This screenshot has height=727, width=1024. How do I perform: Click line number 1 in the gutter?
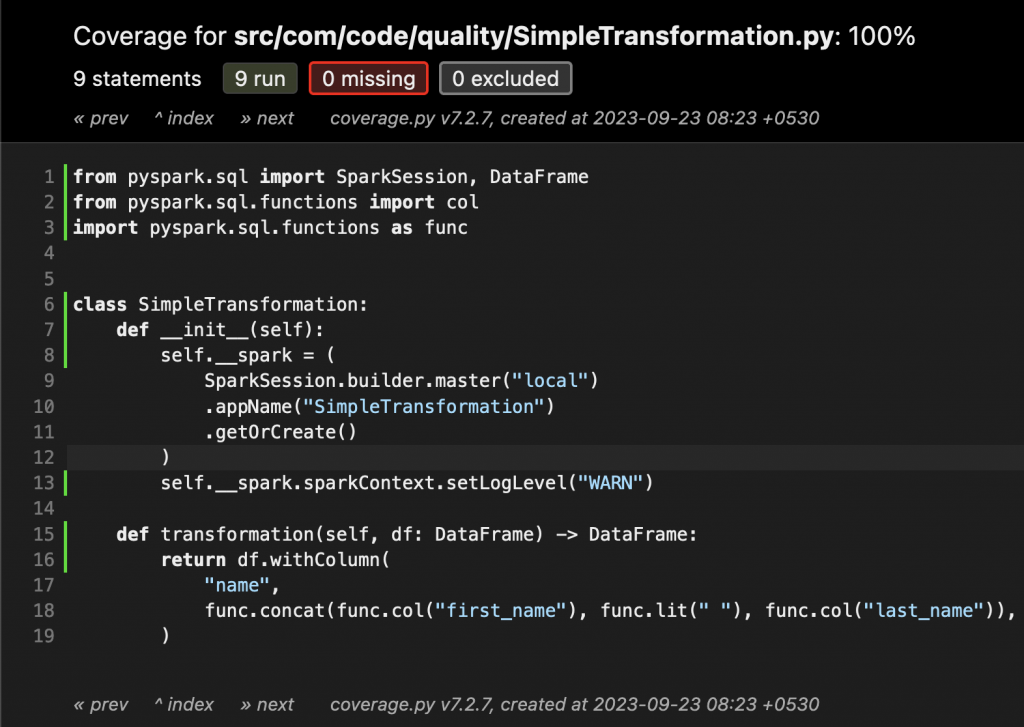point(49,177)
